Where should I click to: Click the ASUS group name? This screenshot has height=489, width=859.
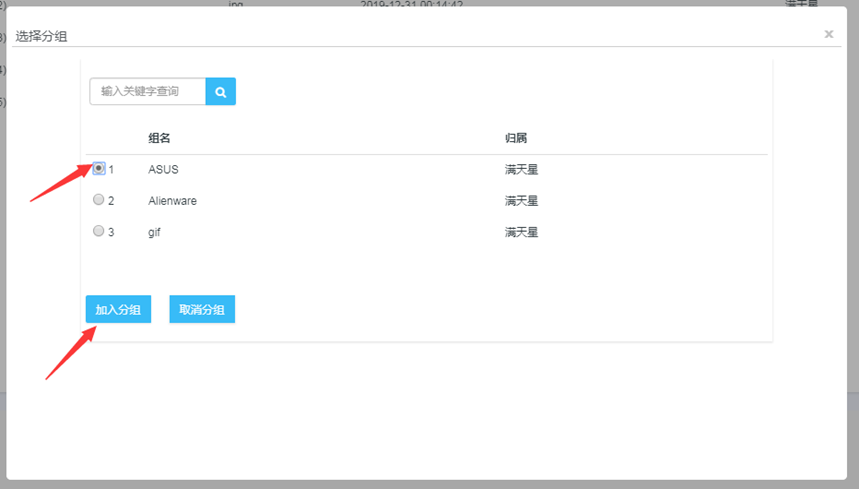[163, 170]
